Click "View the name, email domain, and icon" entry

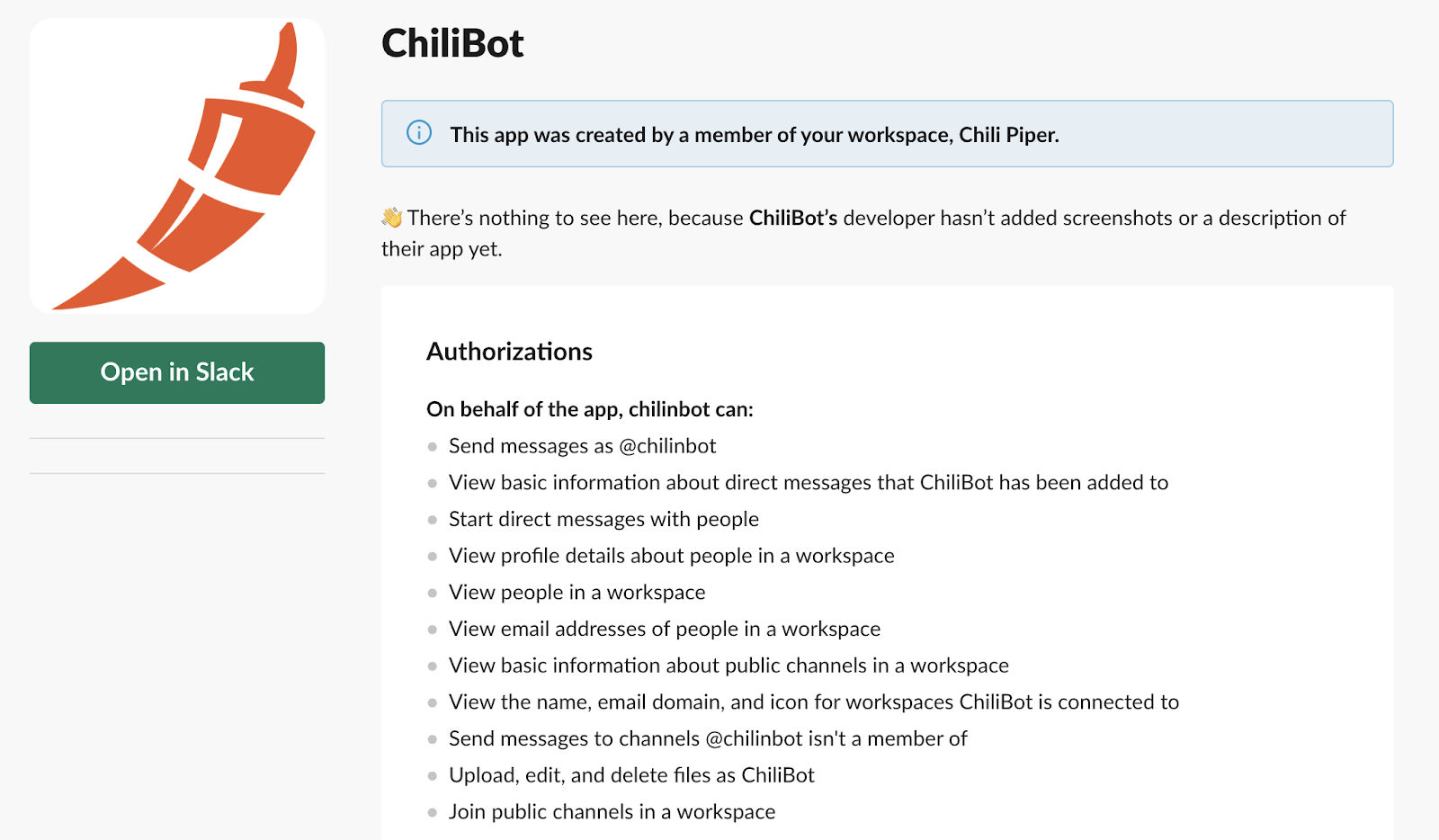tap(814, 702)
